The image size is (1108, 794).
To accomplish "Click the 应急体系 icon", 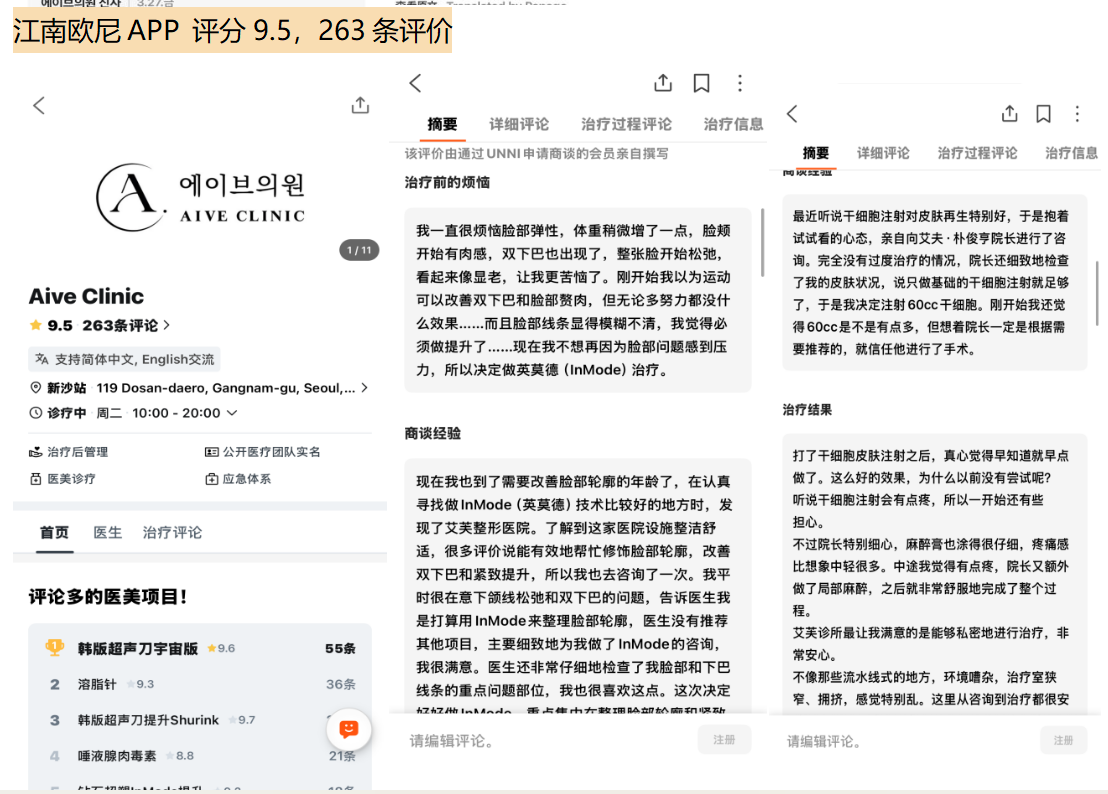I will (211, 479).
